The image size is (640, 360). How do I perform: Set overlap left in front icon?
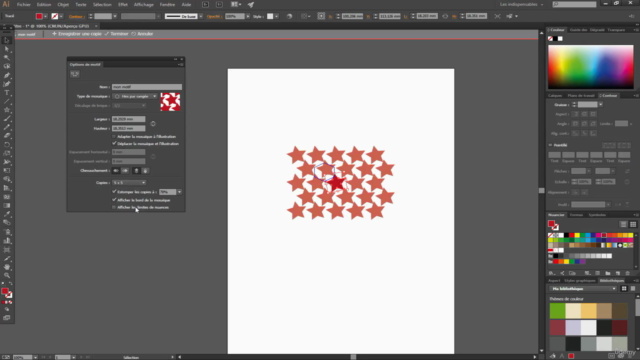(116, 171)
